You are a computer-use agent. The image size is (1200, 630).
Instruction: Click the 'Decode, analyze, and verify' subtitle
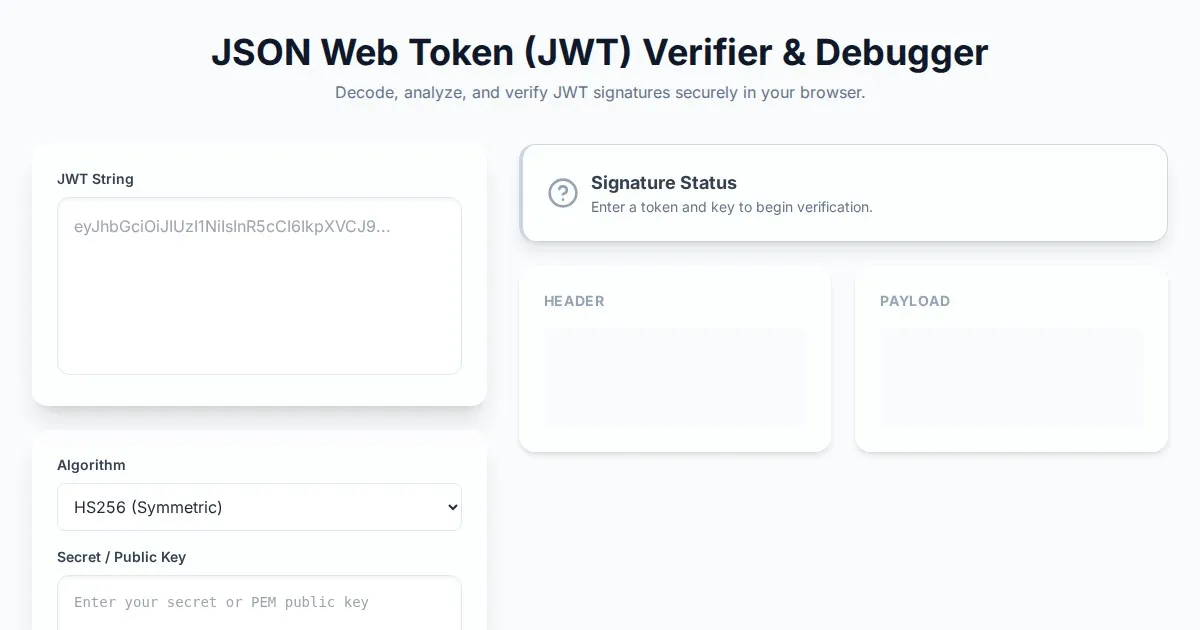click(x=599, y=93)
